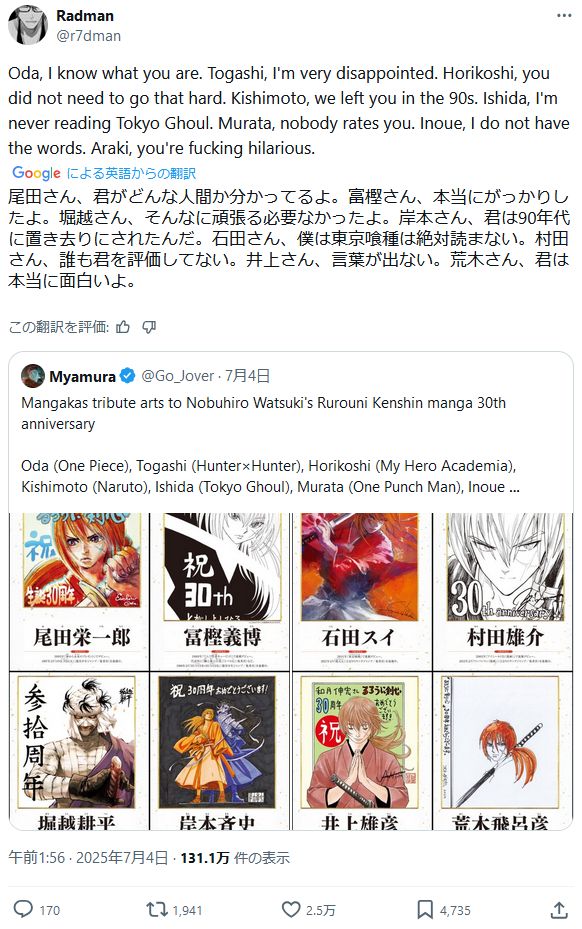Open Ishida Sui's tribute artwork

coord(361,591)
